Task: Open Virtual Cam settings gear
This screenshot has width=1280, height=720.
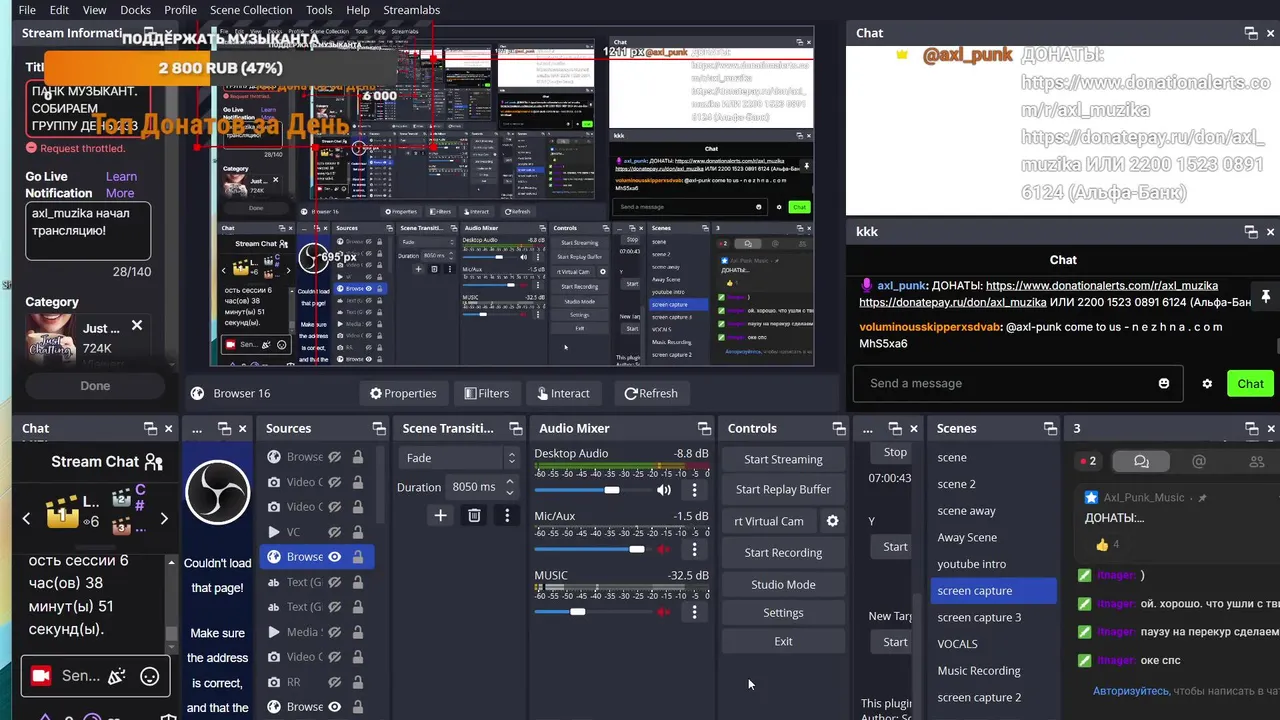Action: [x=832, y=521]
